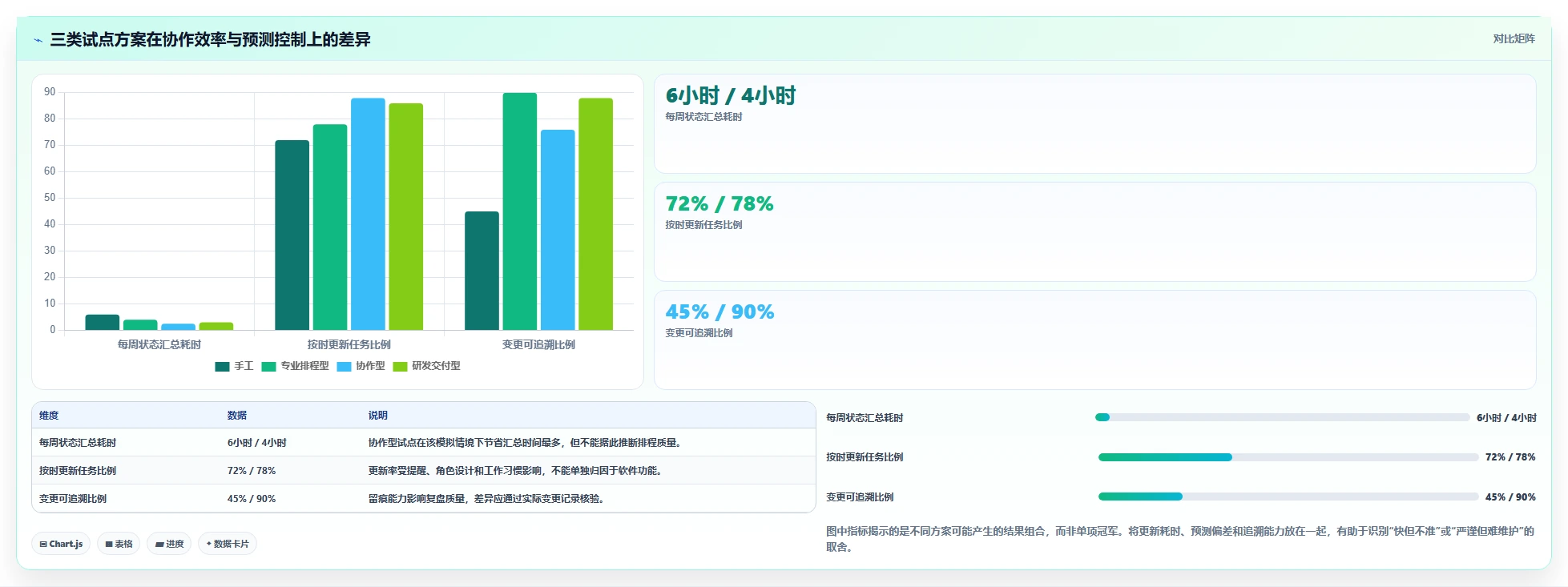
Task: Click the 手工 bar in 变更可追溯比例 group
Action: [x=482, y=271]
